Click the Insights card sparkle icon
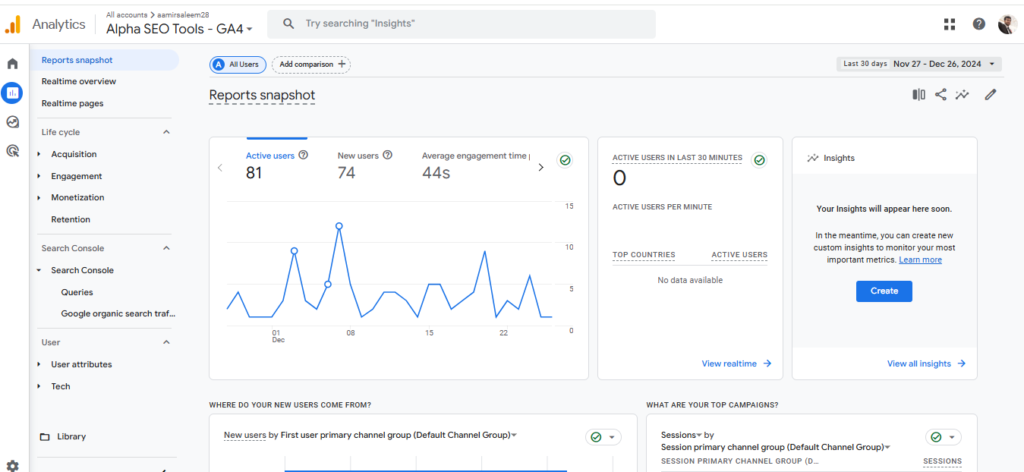The image size is (1024, 472). pyautogui.click(x=812, y=158)
